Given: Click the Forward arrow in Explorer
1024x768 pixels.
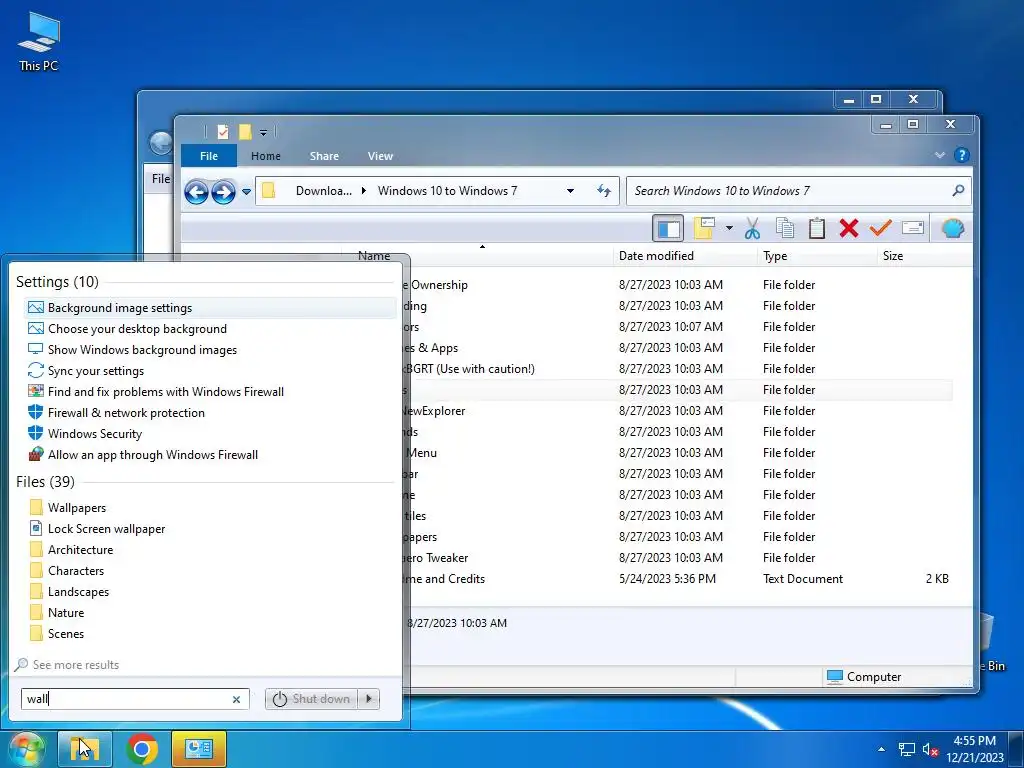Looking at the screenshot, I should tap(223, 191).
